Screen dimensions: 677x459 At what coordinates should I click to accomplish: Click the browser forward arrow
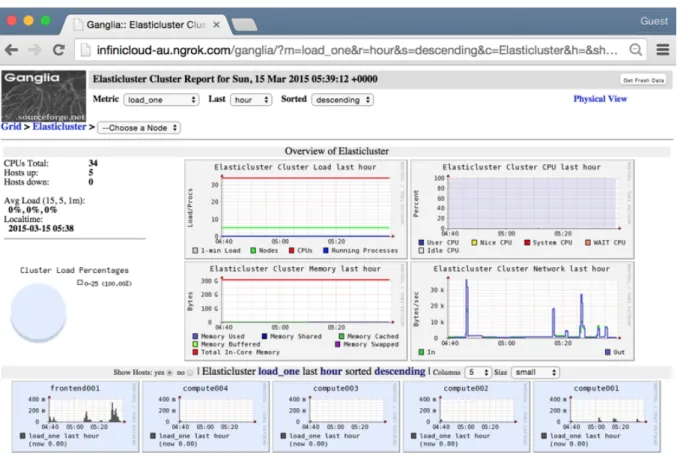tap(35, 50)
